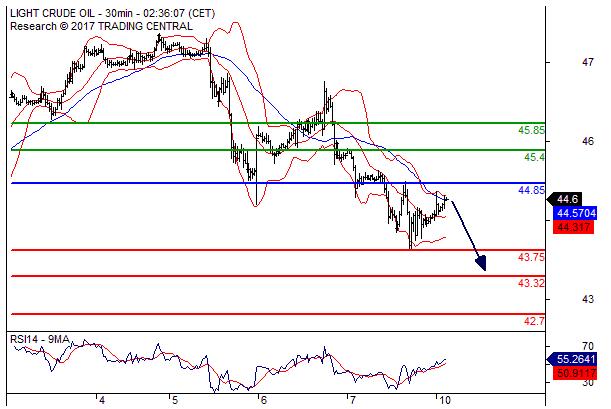
Task: Click the date label 6 on time axis
Action: [x=263, y=400]
